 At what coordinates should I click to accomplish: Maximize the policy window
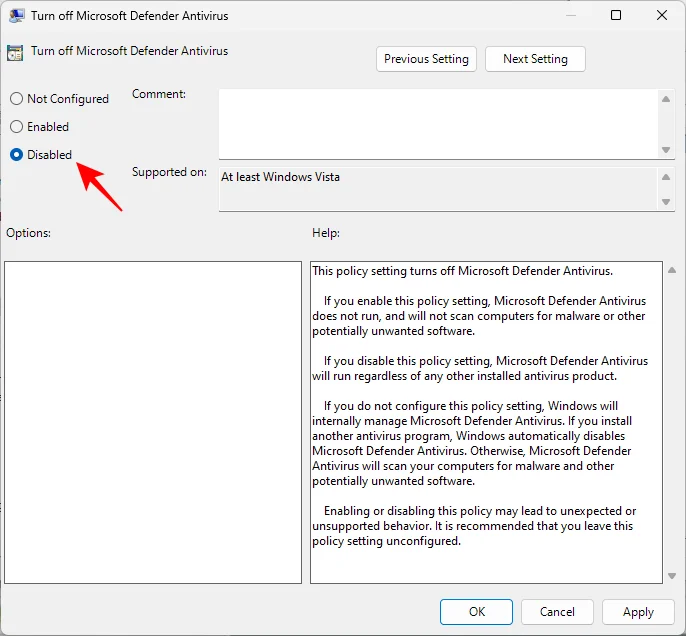616,15
